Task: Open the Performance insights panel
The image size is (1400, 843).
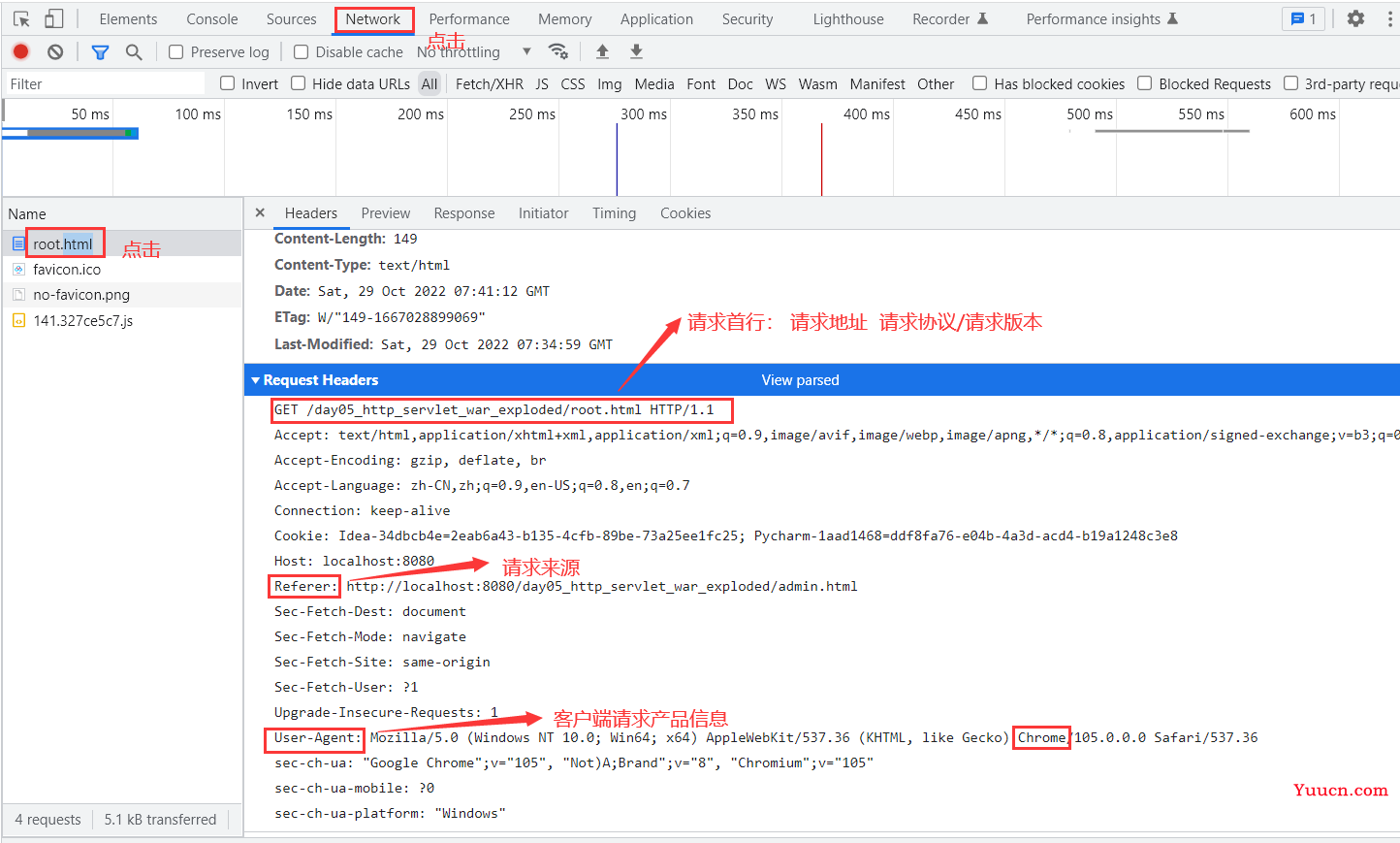Action: click(x=1102, y=18)
